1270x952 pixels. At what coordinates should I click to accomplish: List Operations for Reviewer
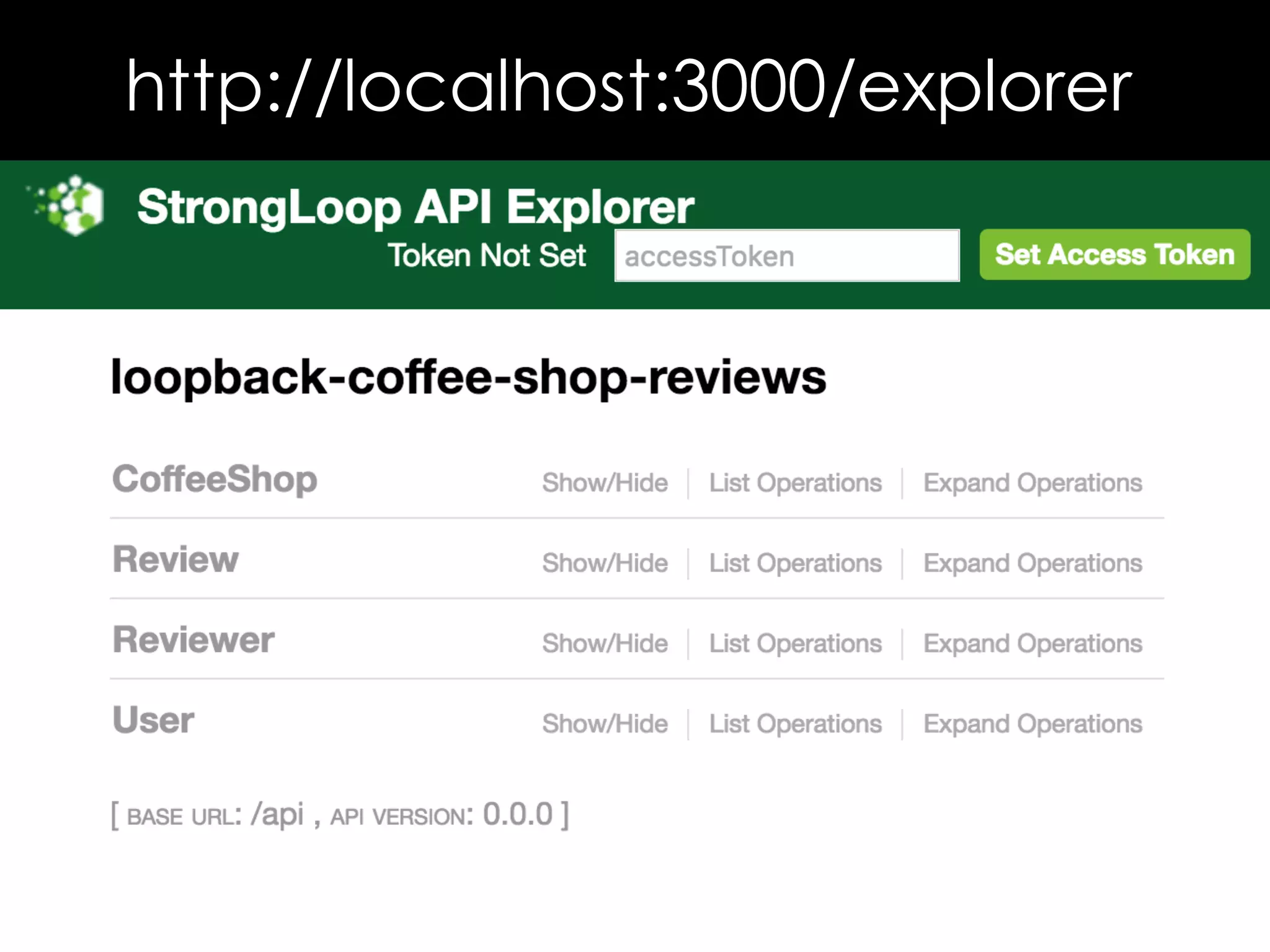point(796,643)
